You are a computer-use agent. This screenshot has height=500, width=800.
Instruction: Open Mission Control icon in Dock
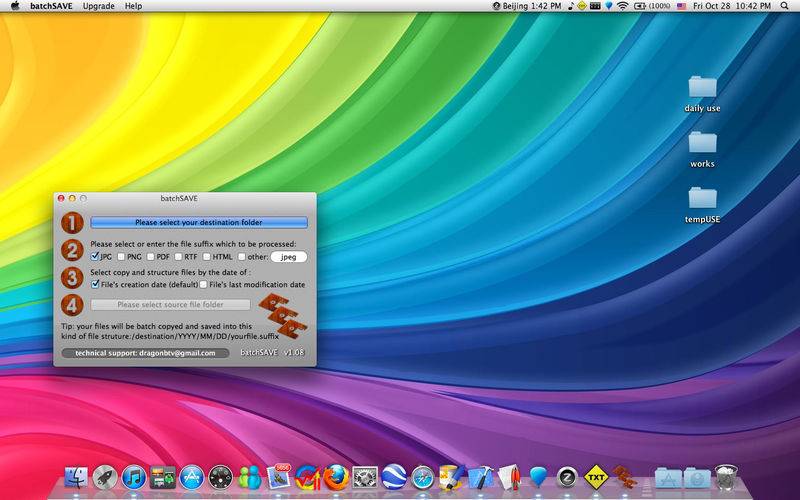163,478
